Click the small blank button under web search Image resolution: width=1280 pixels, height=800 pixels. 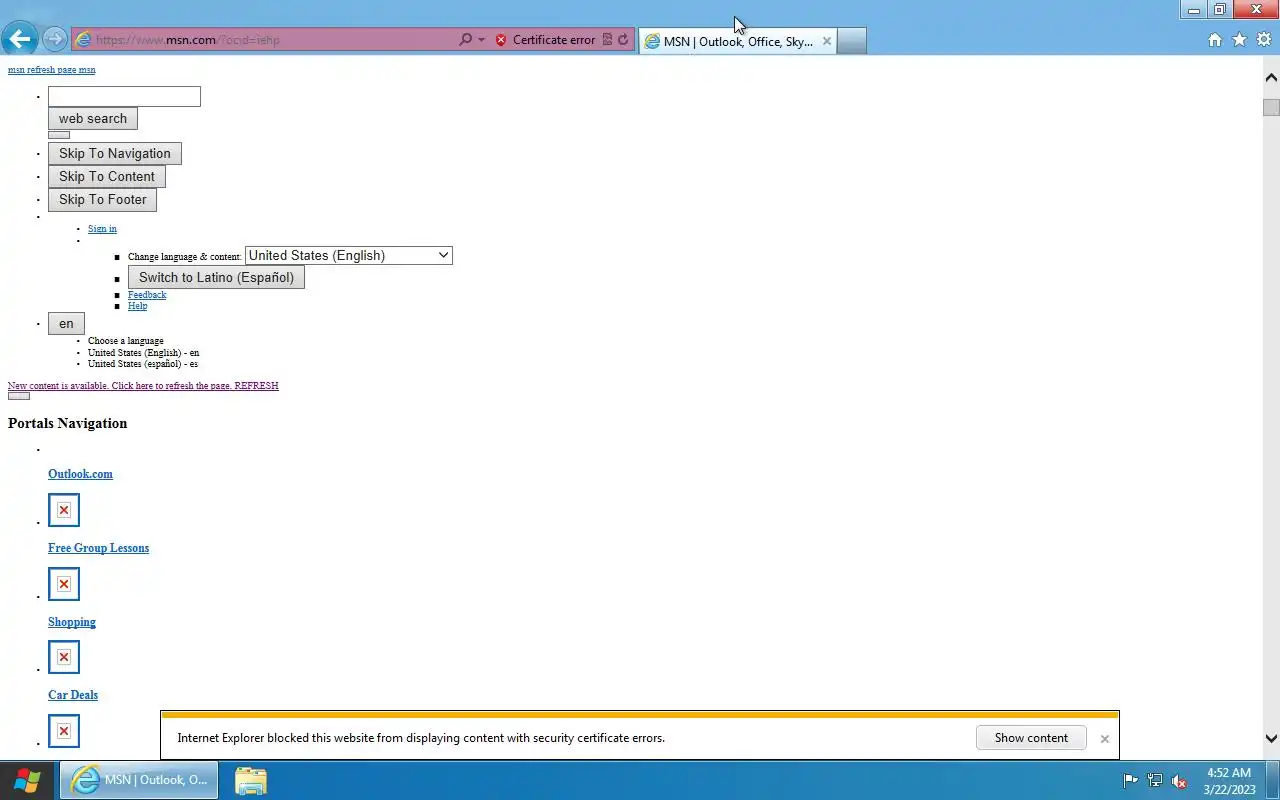click(59, 135)
